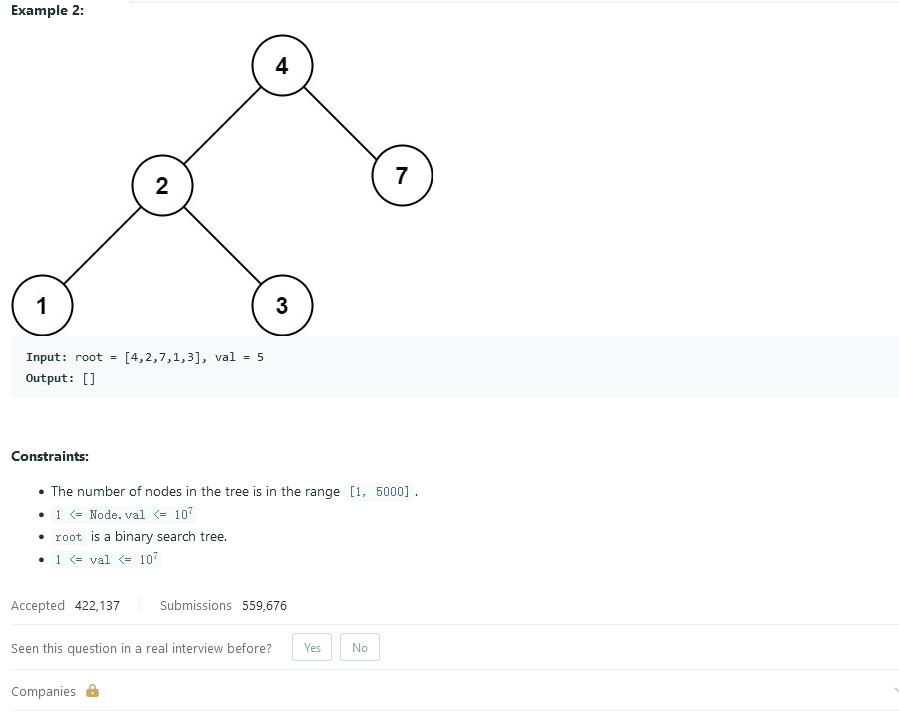The height and width of the screenshot is (728, 899).
Task: Click the val constraint code snippet
Action: coord(106,559)
